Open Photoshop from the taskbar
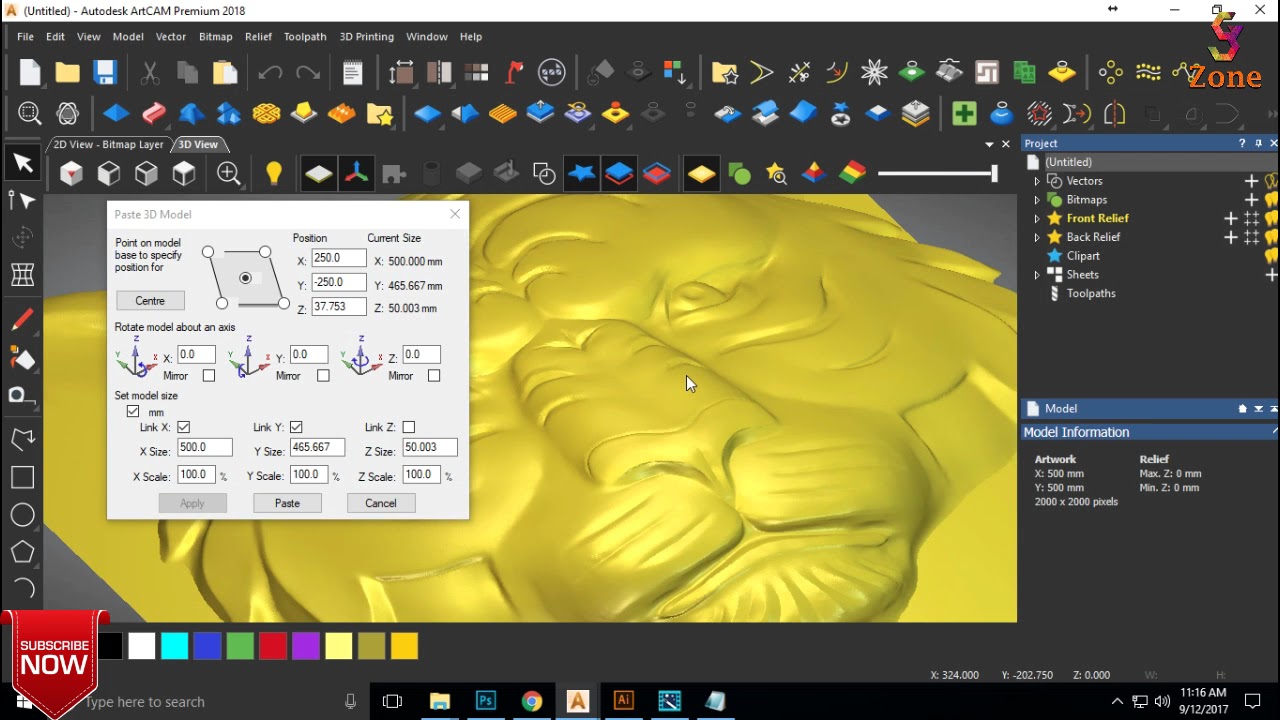 [x=485, y=701]
